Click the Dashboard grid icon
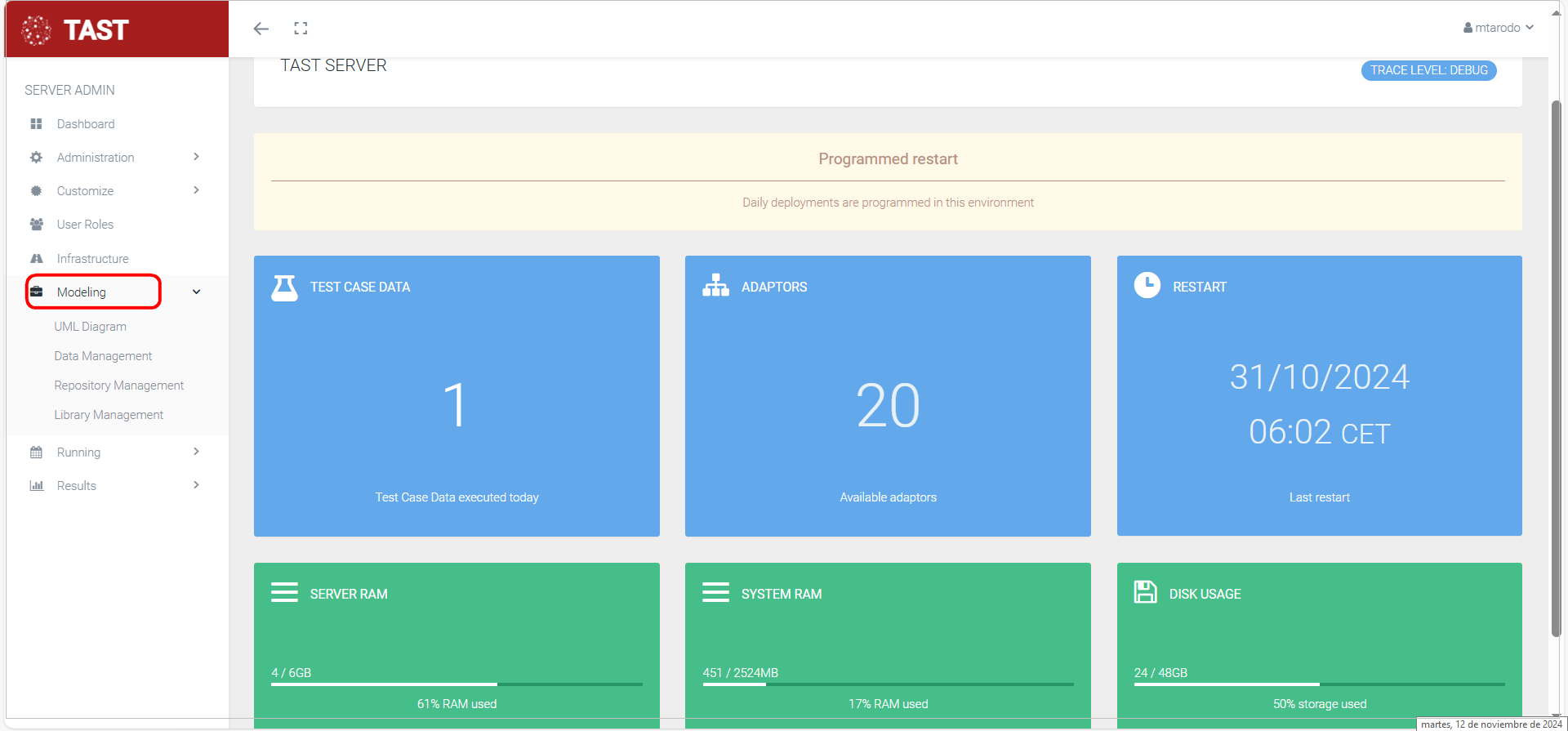The image size is (1568, 731). [36, 124]
